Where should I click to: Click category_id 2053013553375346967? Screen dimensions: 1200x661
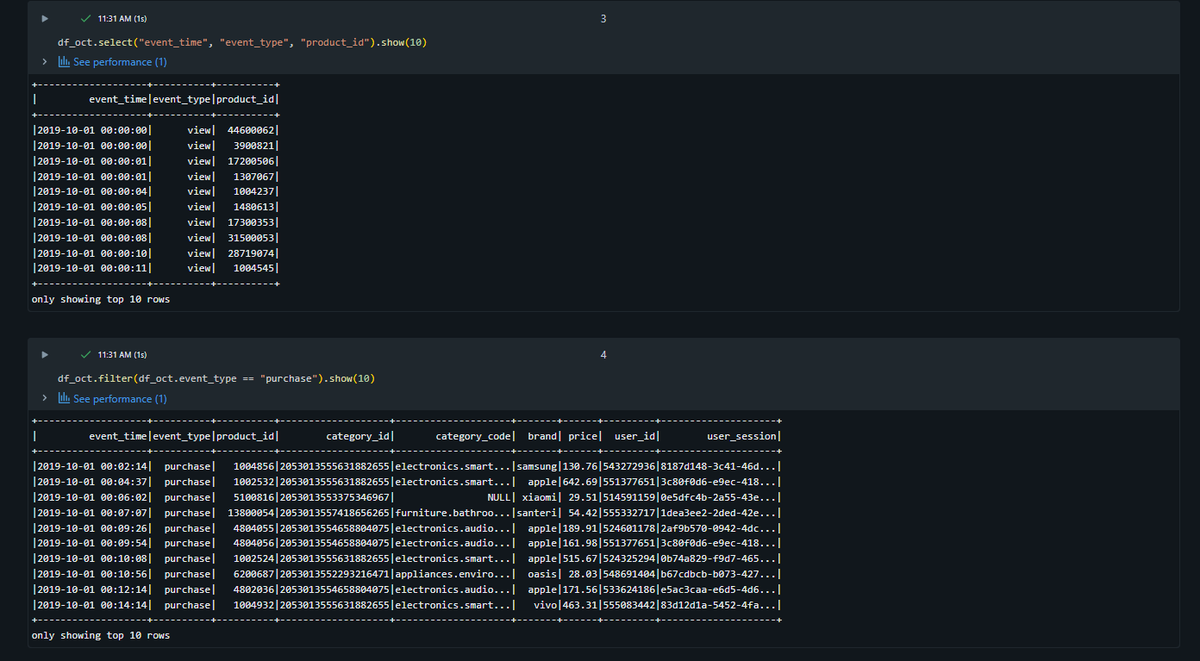(x=336, y=497)
